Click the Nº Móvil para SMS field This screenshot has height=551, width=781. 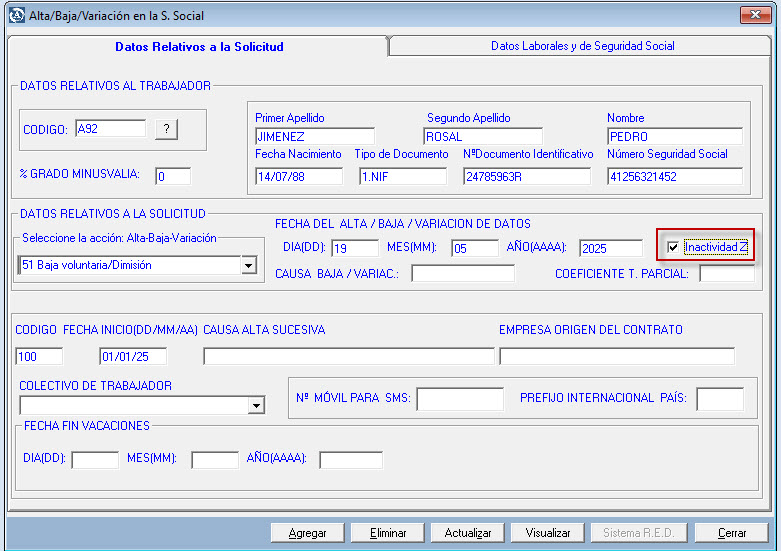pyautogui.click(x=460, y=399)
